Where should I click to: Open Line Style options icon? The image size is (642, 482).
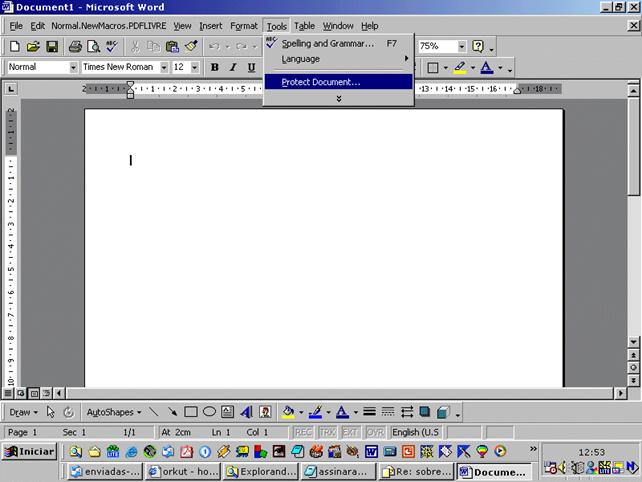coord(369,412)
